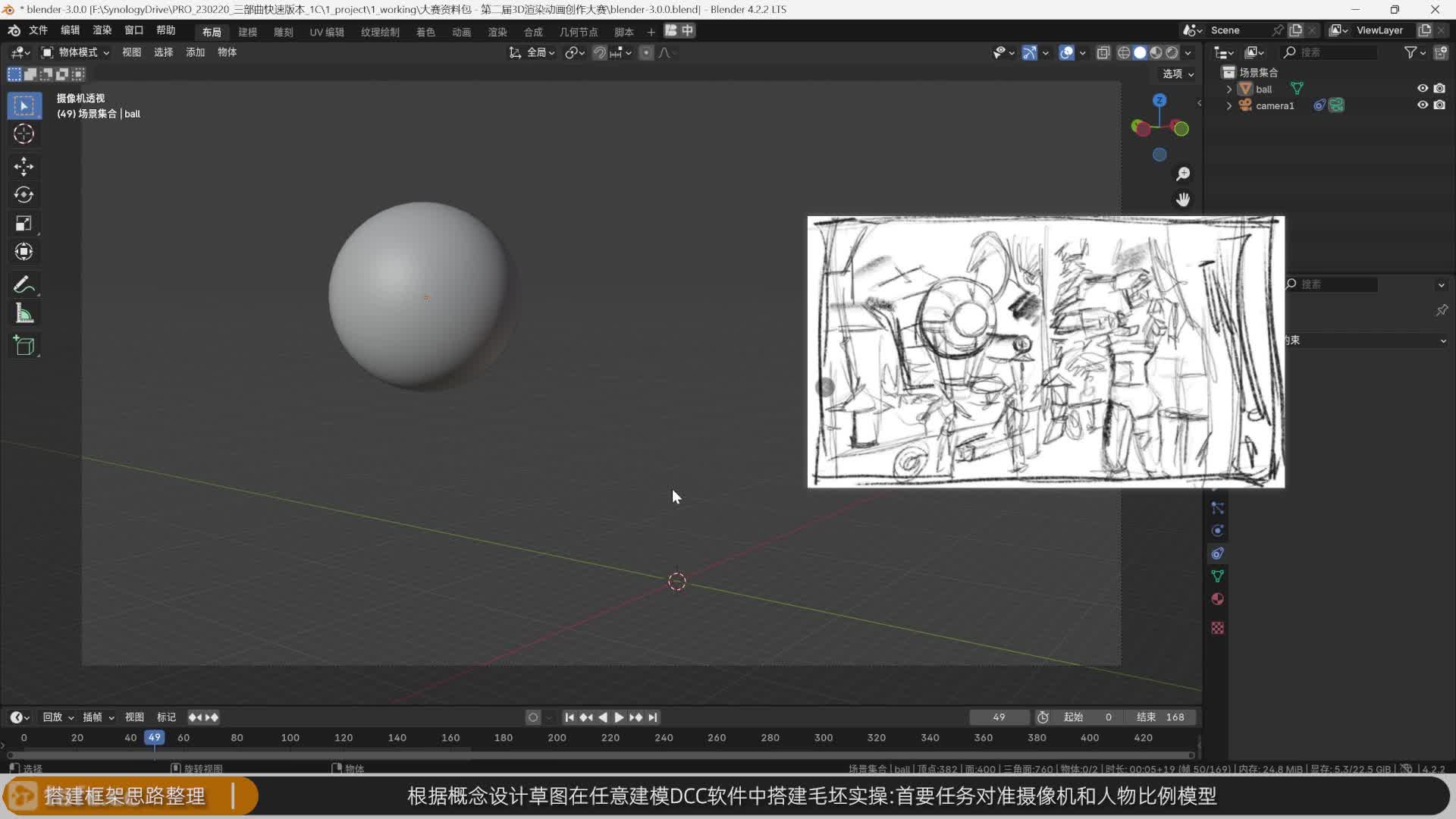
Task: Expand the camera1 tree item
Action: [x=1229, y=105]
